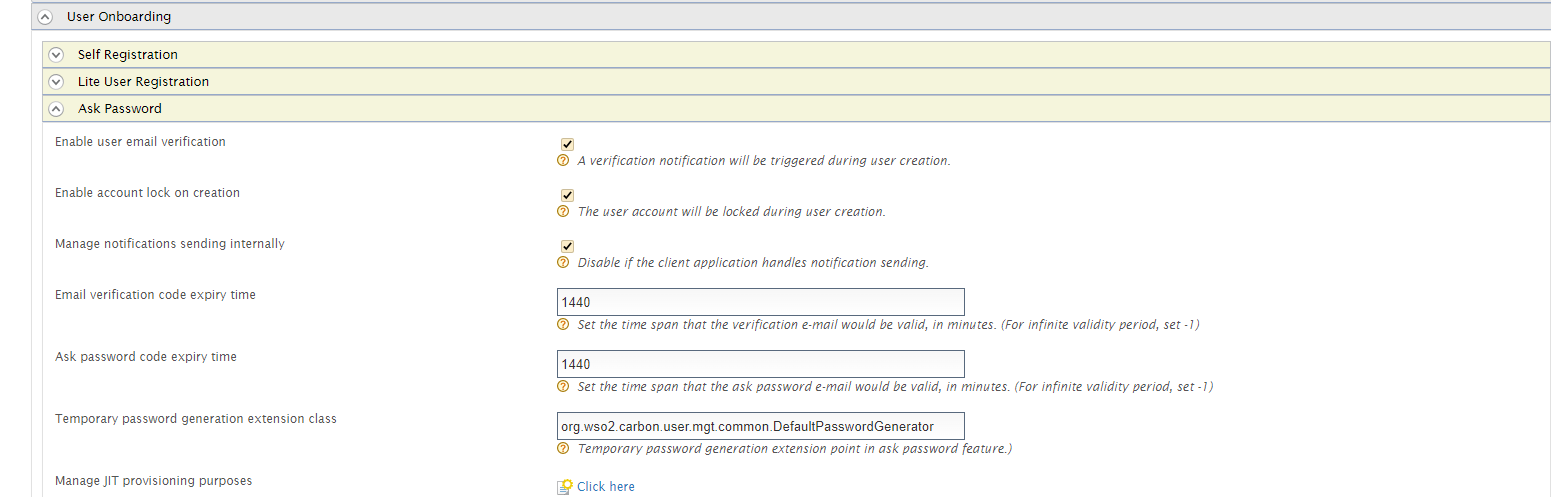Image resolution: width=1551 pixels, height=497 pixels.
Task: Expand the Lite User Registration section arrow
Action: [56, 82]
